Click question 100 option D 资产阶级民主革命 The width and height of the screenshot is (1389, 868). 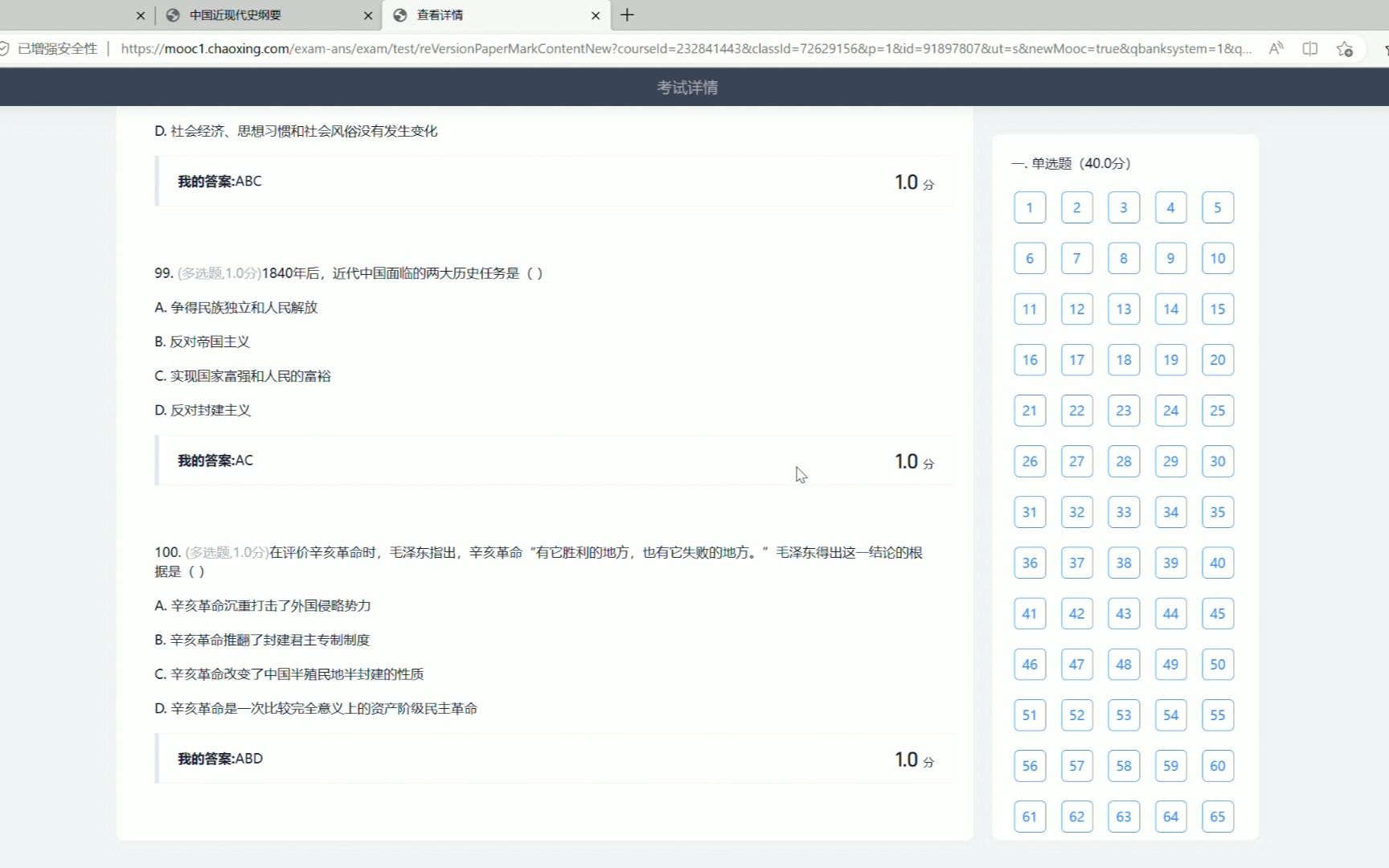pyautogui.click(x=316, y=708)
